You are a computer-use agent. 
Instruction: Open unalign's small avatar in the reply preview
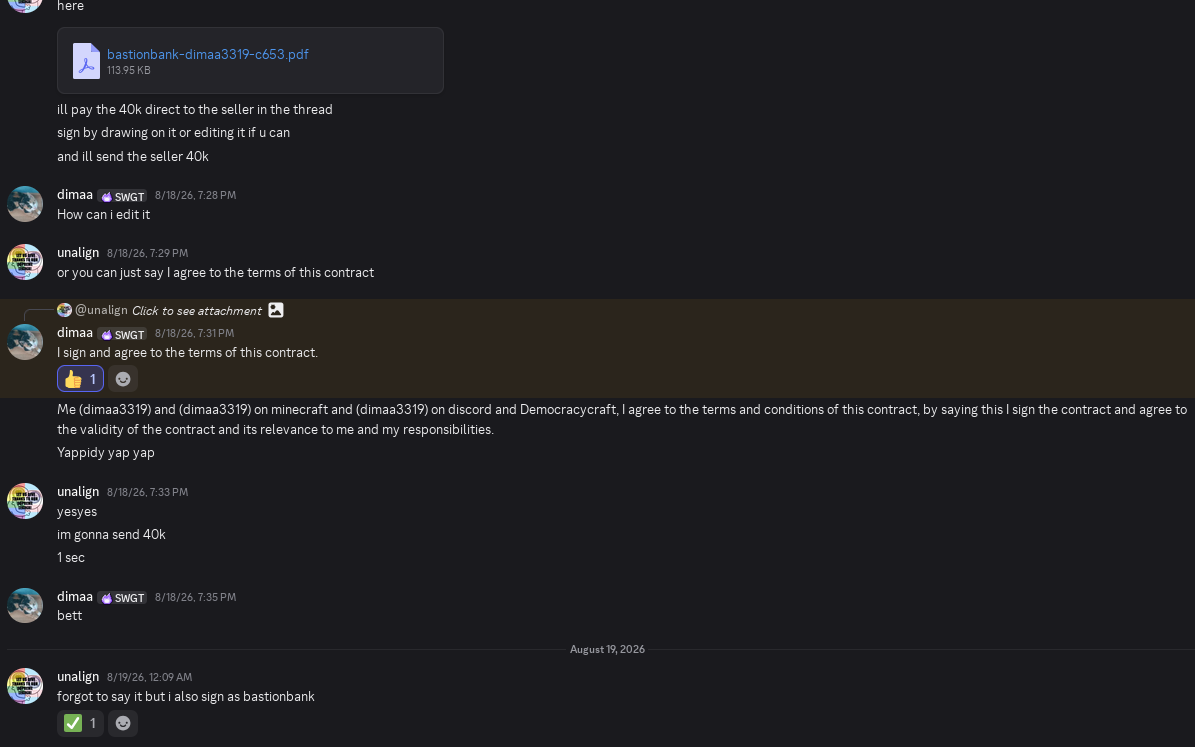pos(64,309)
